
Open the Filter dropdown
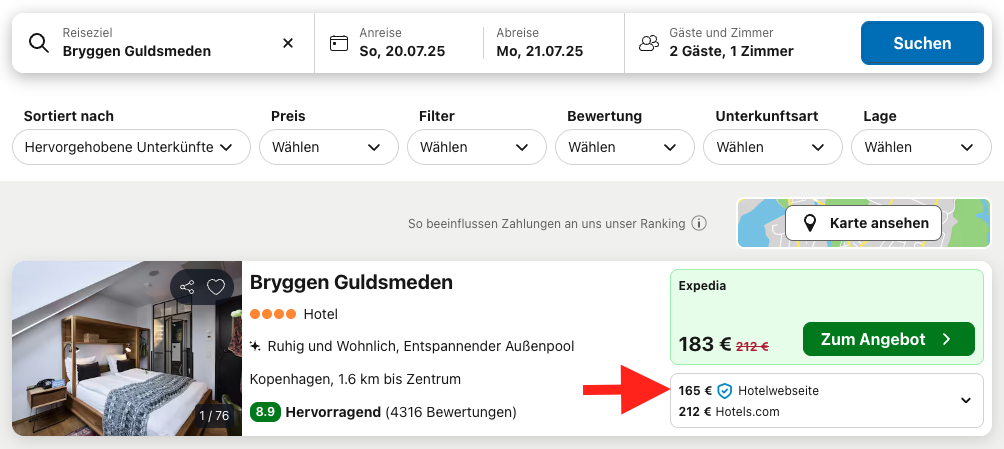point(477,147)
